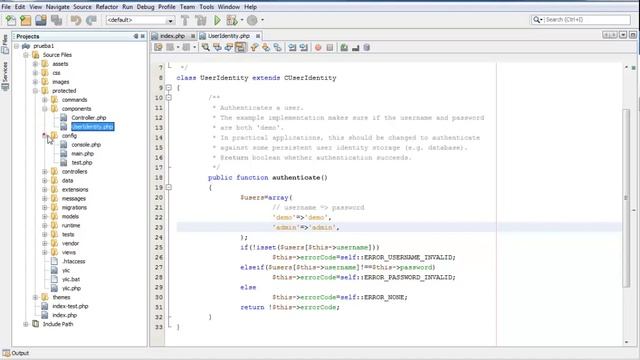
Task: Open the Refactor menu
Action: point(107,7)
